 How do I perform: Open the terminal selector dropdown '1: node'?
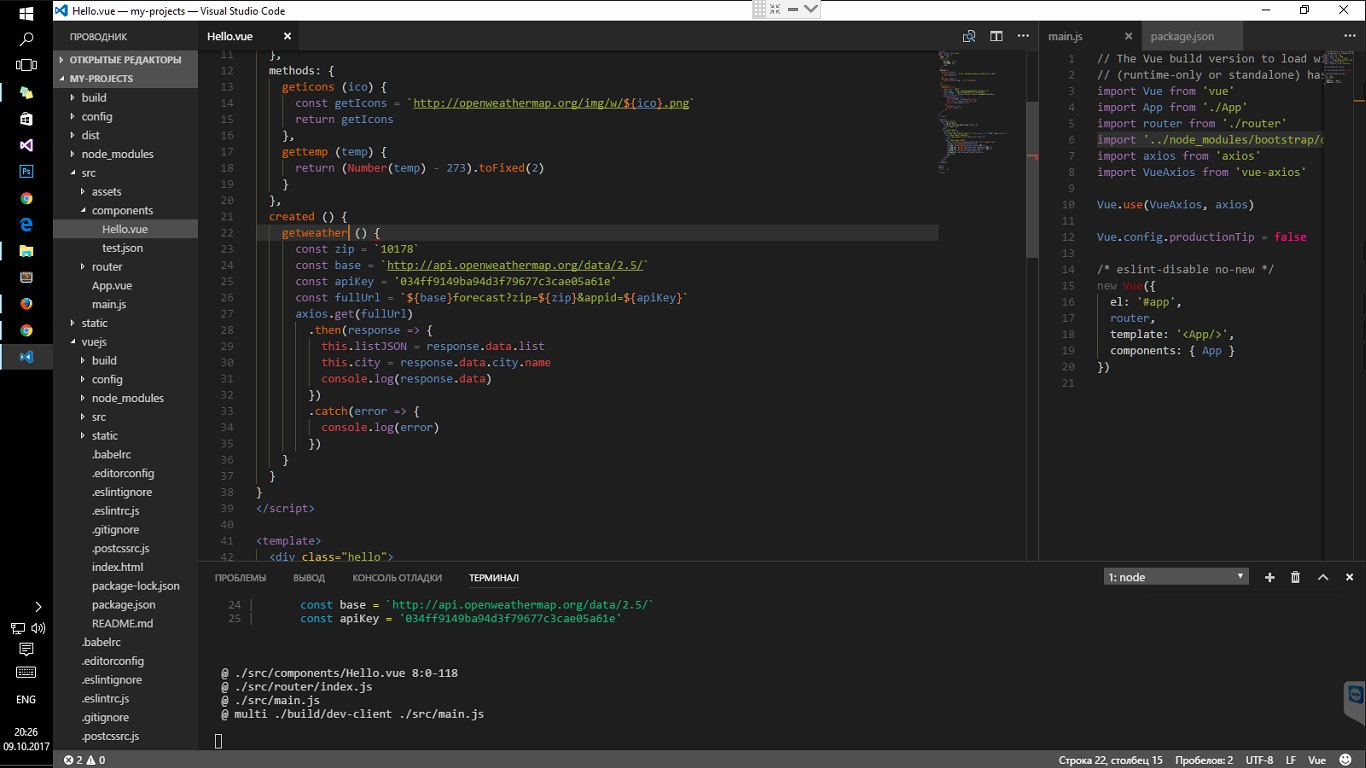[x=1177, y=577]
